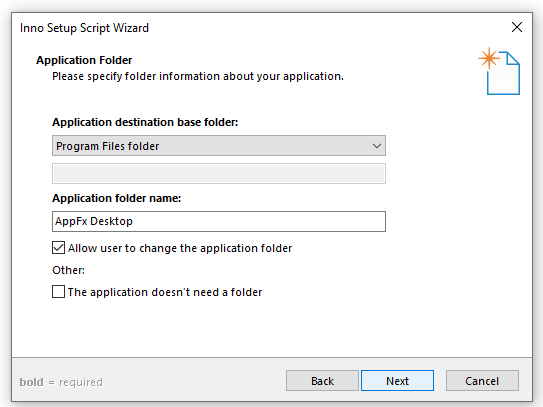Image resolution: width=543 pixels, height=407 pixels.
Task: Click the AppFx Desktop folder name field
Action: [219, 221]
